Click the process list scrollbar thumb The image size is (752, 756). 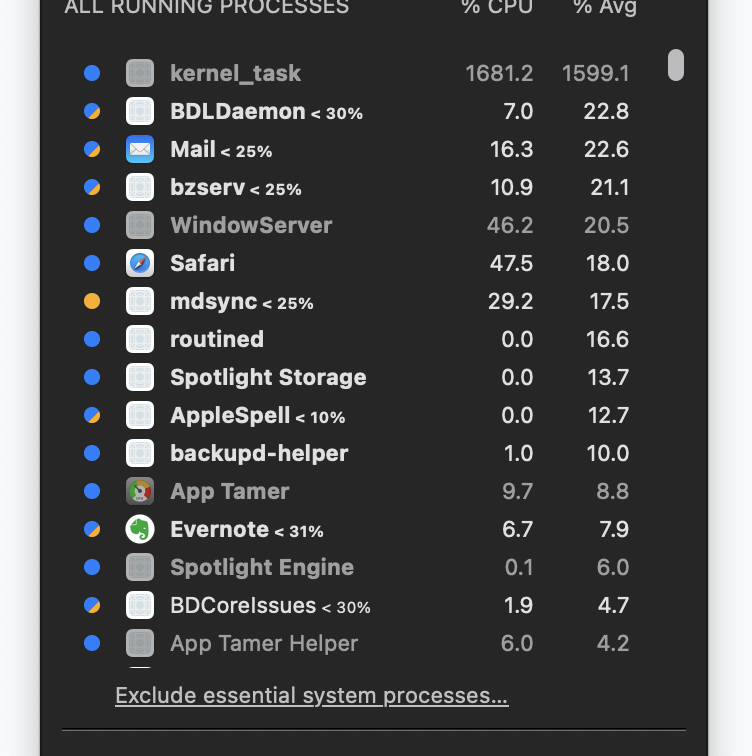676,65
